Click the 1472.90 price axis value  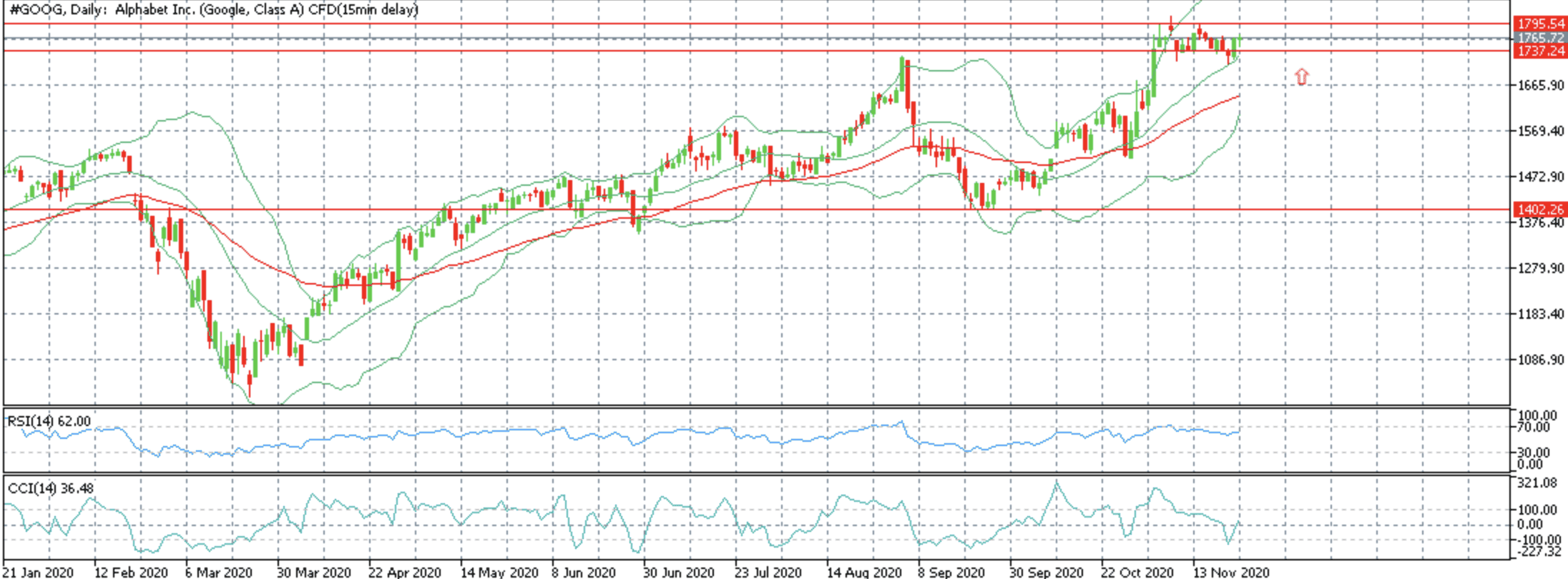tap(1540, 177)
